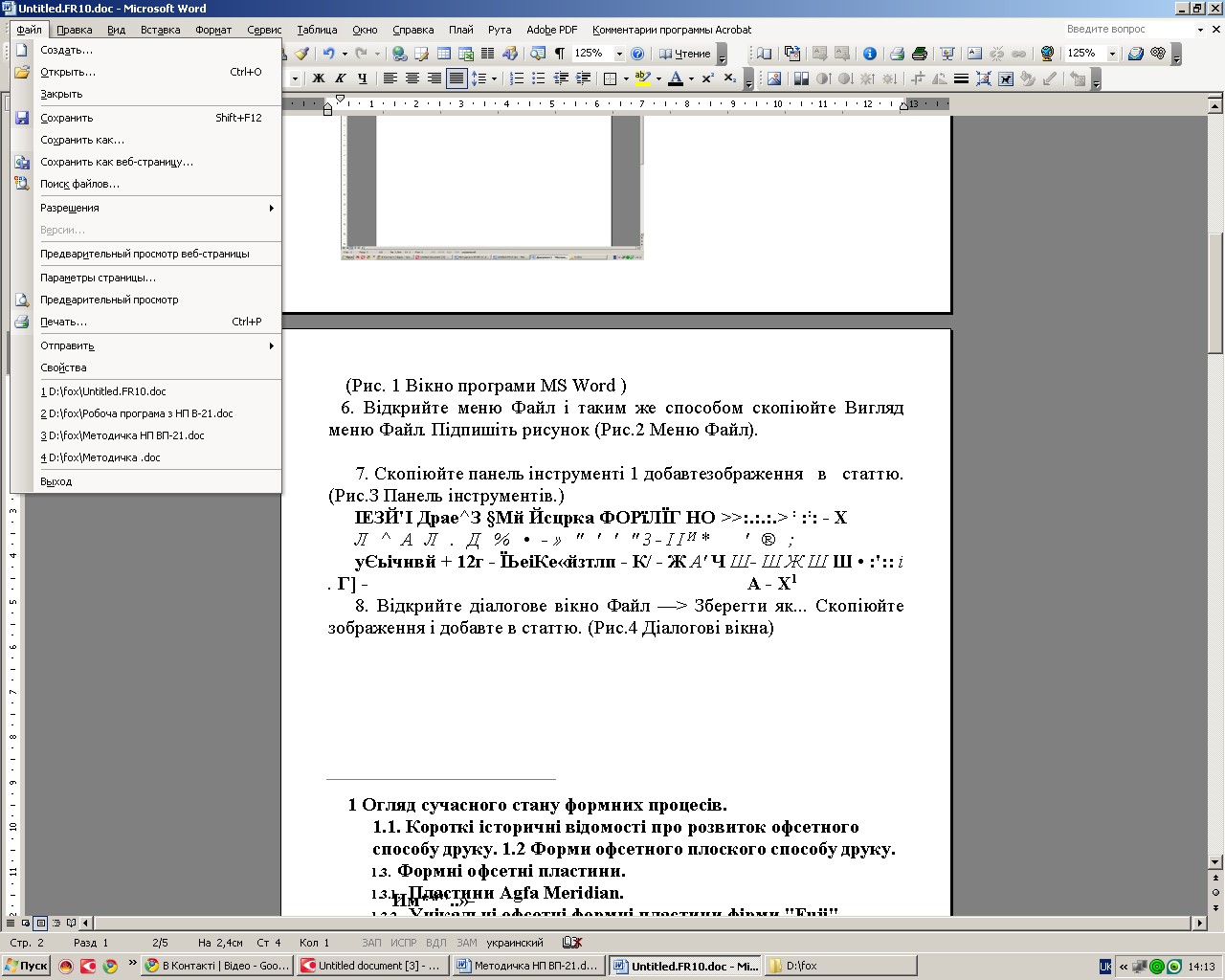Click the Line Style icon

[x=961, y=79]
